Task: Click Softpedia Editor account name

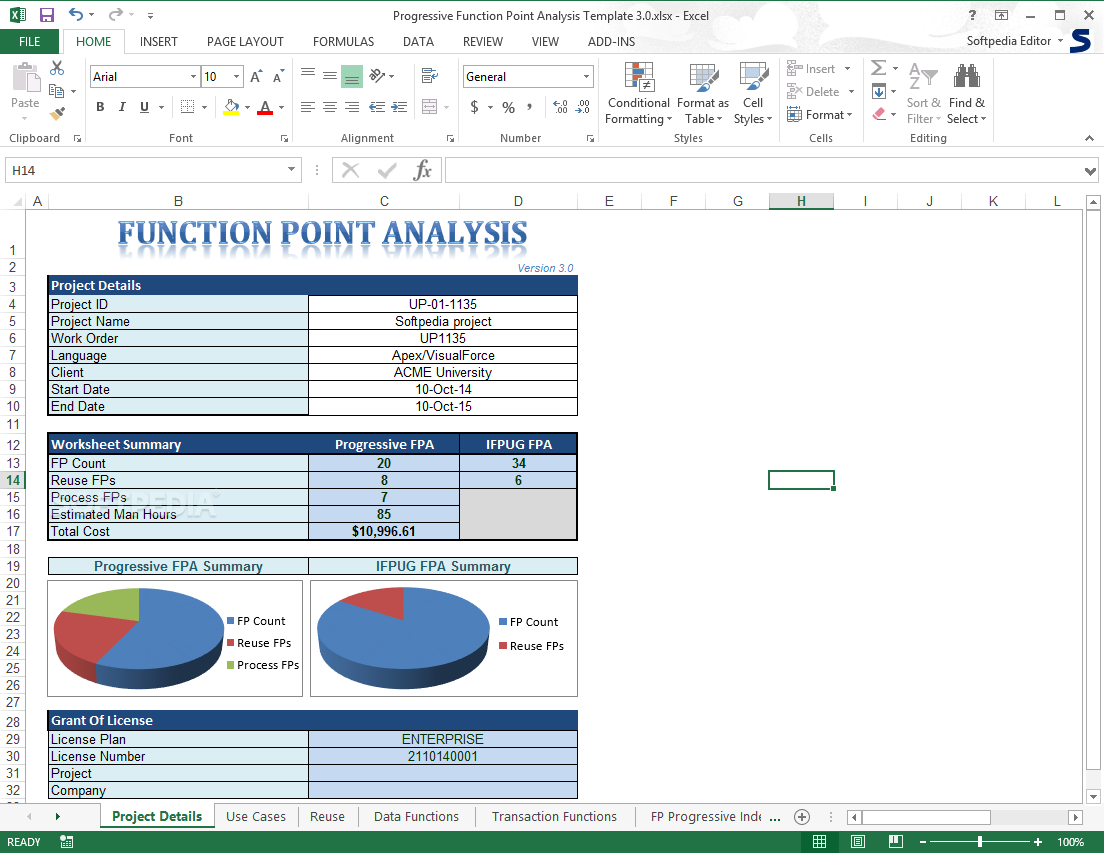Action: point(1008,41)
